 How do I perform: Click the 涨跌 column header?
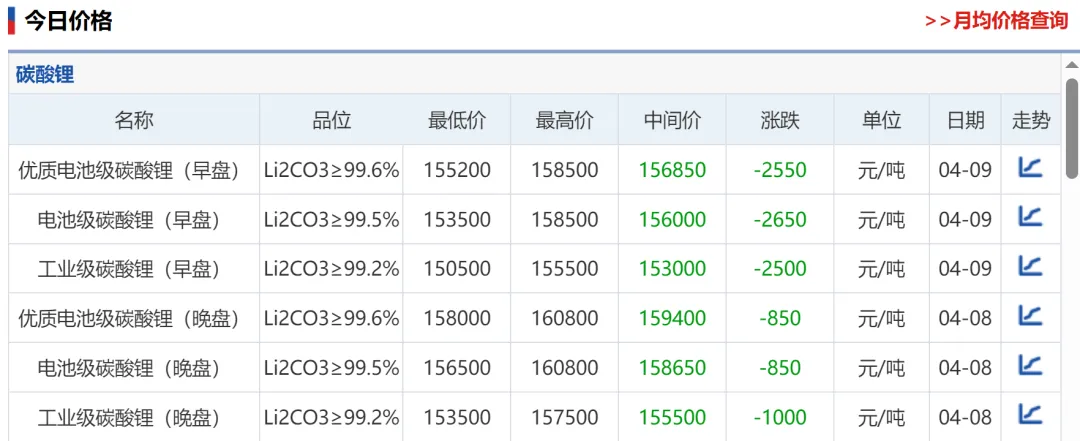[780, 121]
